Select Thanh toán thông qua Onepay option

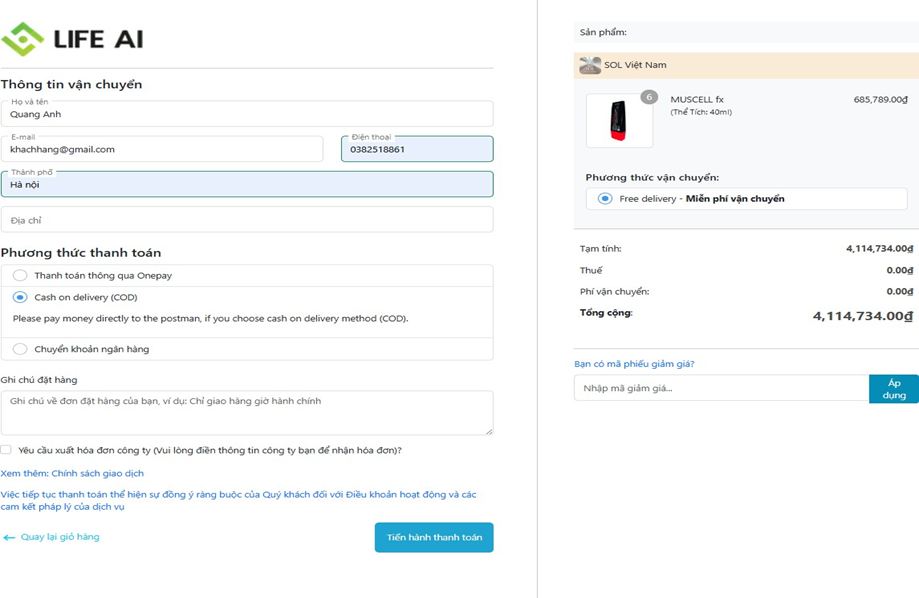pyautogui.click(x=20, y=275)
